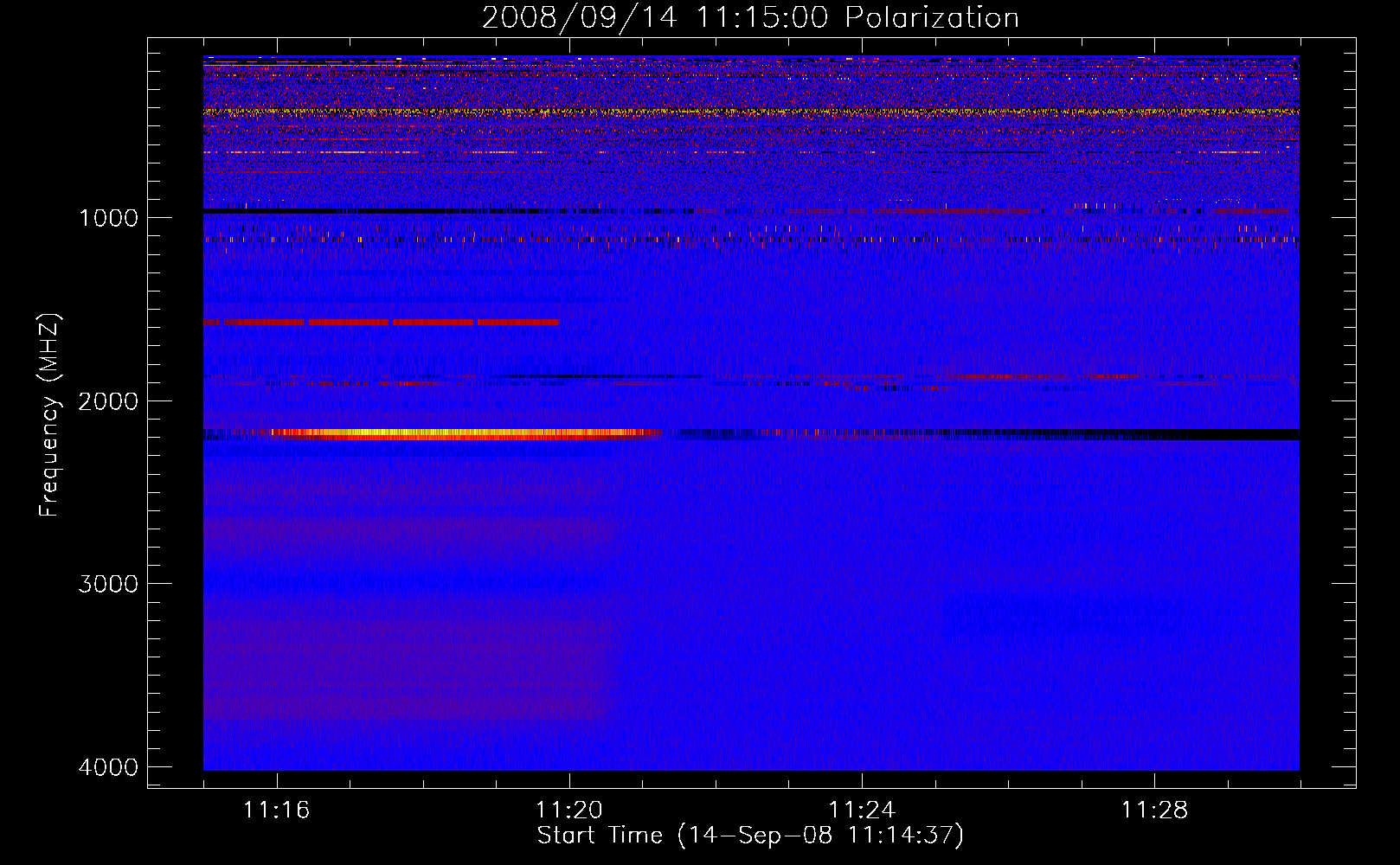Click the 2000 frequency tick label
The height and width of the screenshot is (865, 1400).
tap(108, 400)
